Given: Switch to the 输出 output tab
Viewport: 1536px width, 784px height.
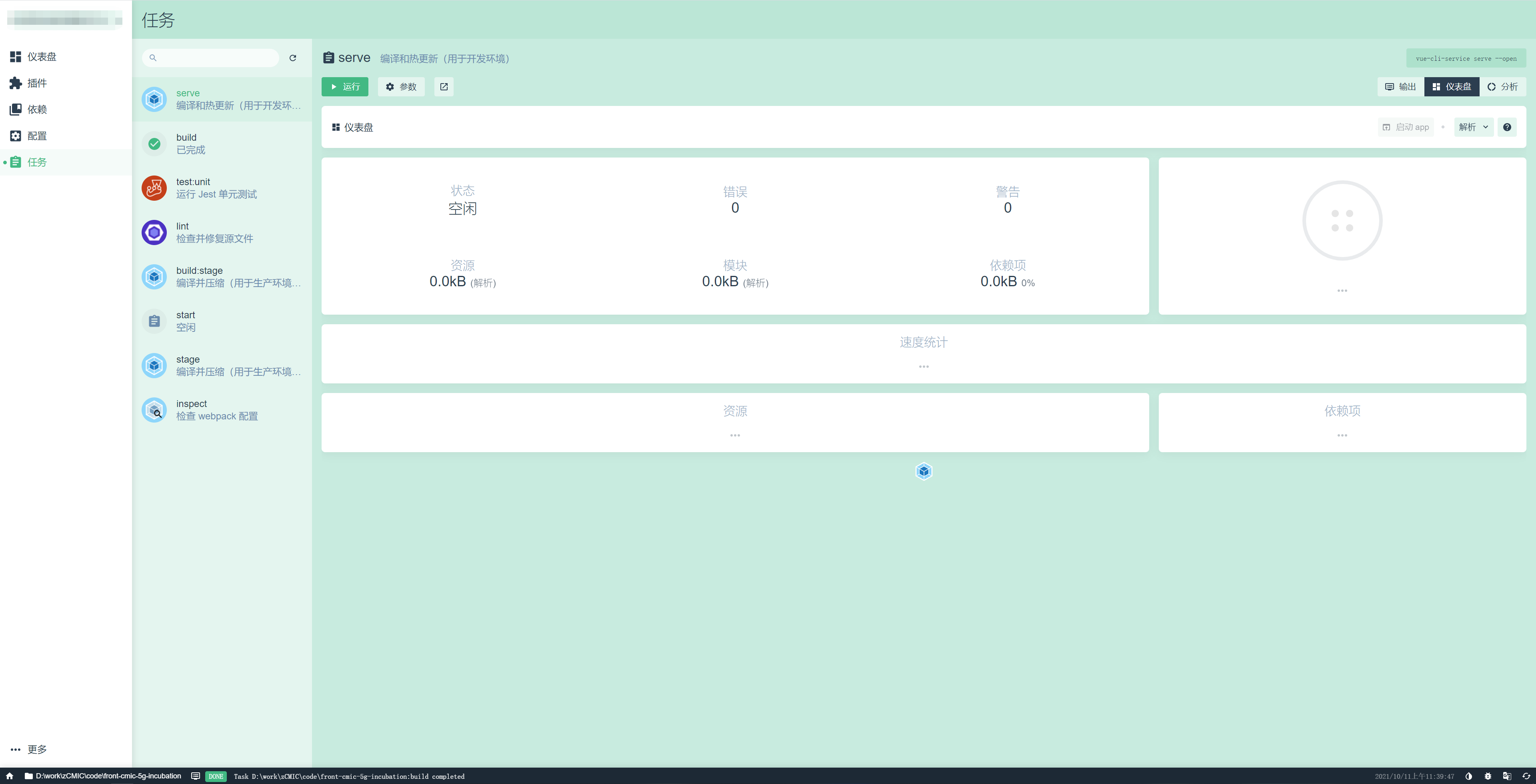Looking at the screenshot, I should coord(1400,86).
